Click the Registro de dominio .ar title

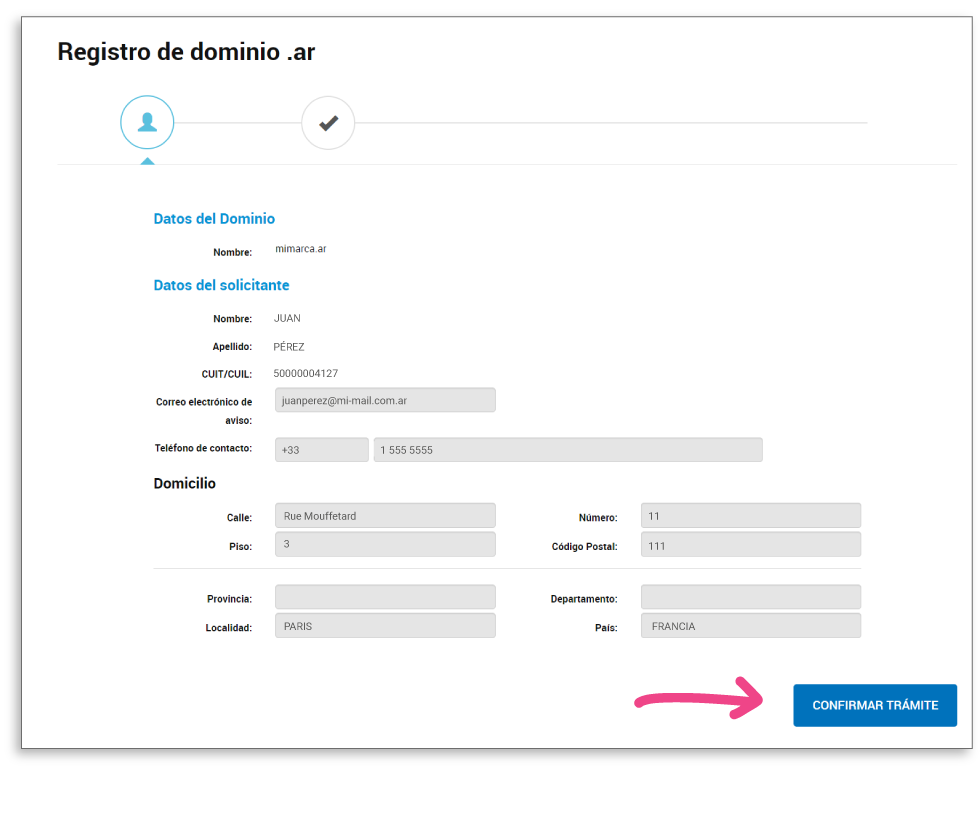[186, 52]
